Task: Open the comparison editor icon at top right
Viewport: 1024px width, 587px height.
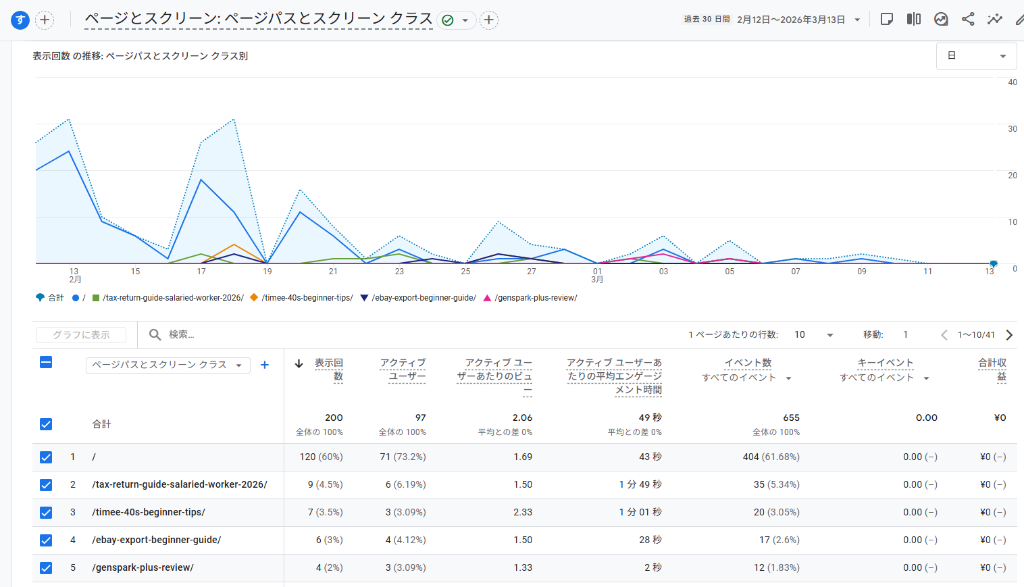Action: tap(913, 17)
